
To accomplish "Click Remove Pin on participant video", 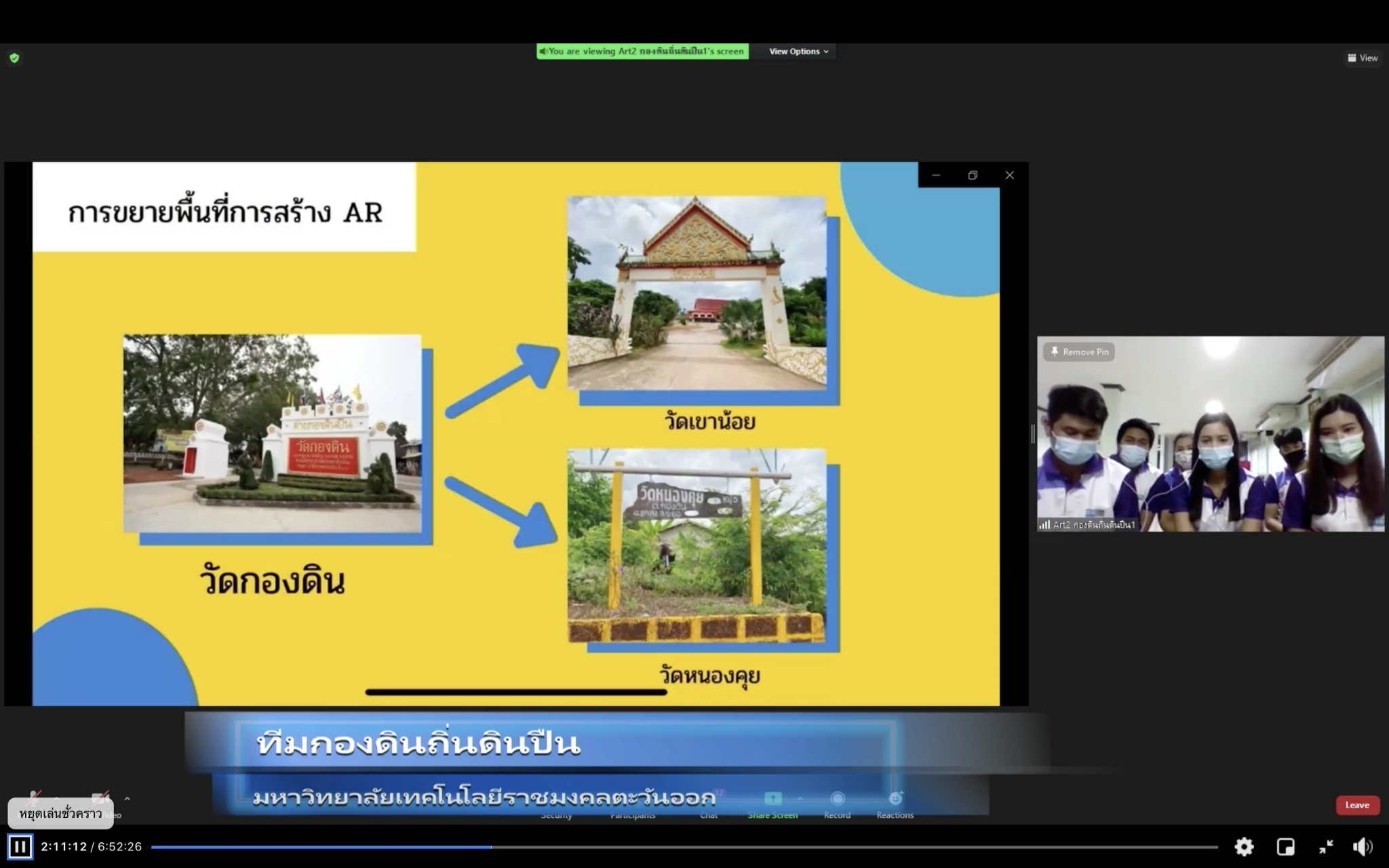I will pos(1079,352).
